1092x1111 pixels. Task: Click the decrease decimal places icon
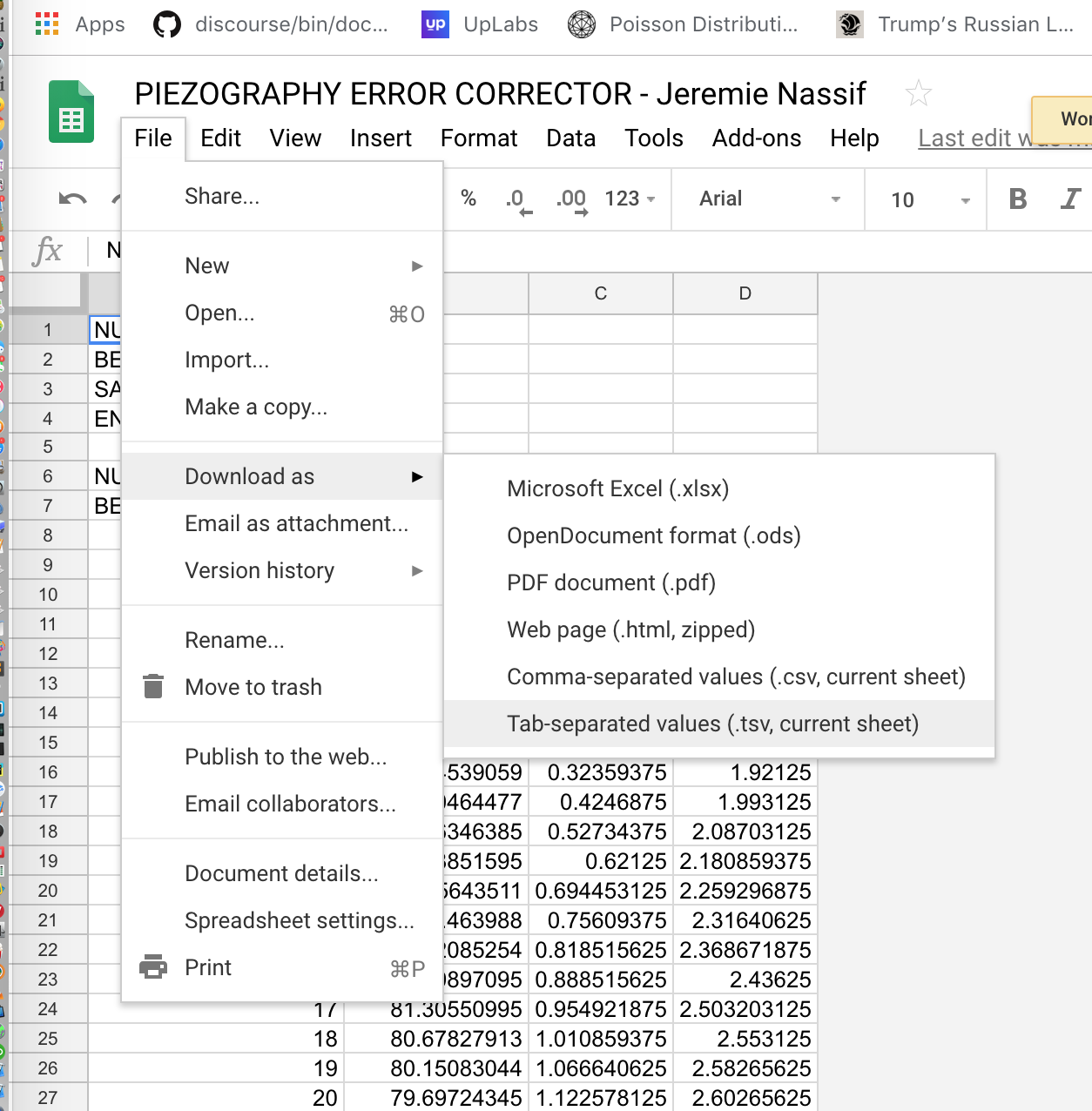pyautogui.click(x=516, y=199)
